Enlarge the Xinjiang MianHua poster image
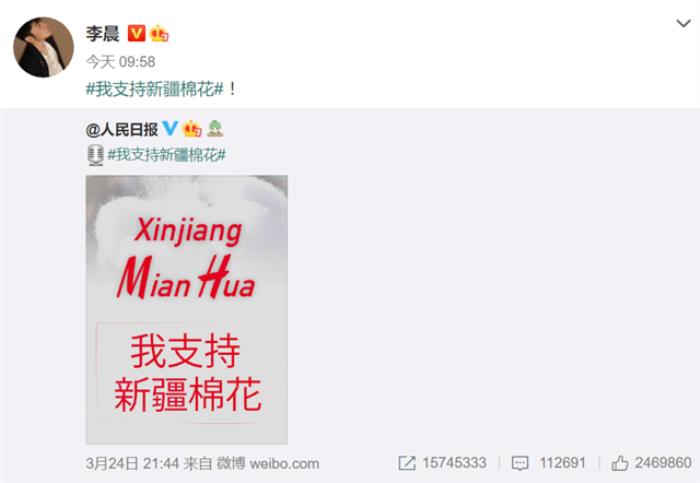Image resolution: width=700 pixels, height=483 pixels. [187, 310]
